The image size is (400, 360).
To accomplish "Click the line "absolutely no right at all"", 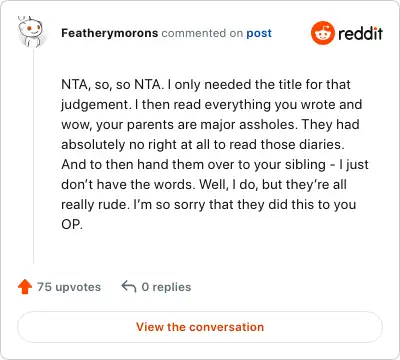I will point(203,145).
